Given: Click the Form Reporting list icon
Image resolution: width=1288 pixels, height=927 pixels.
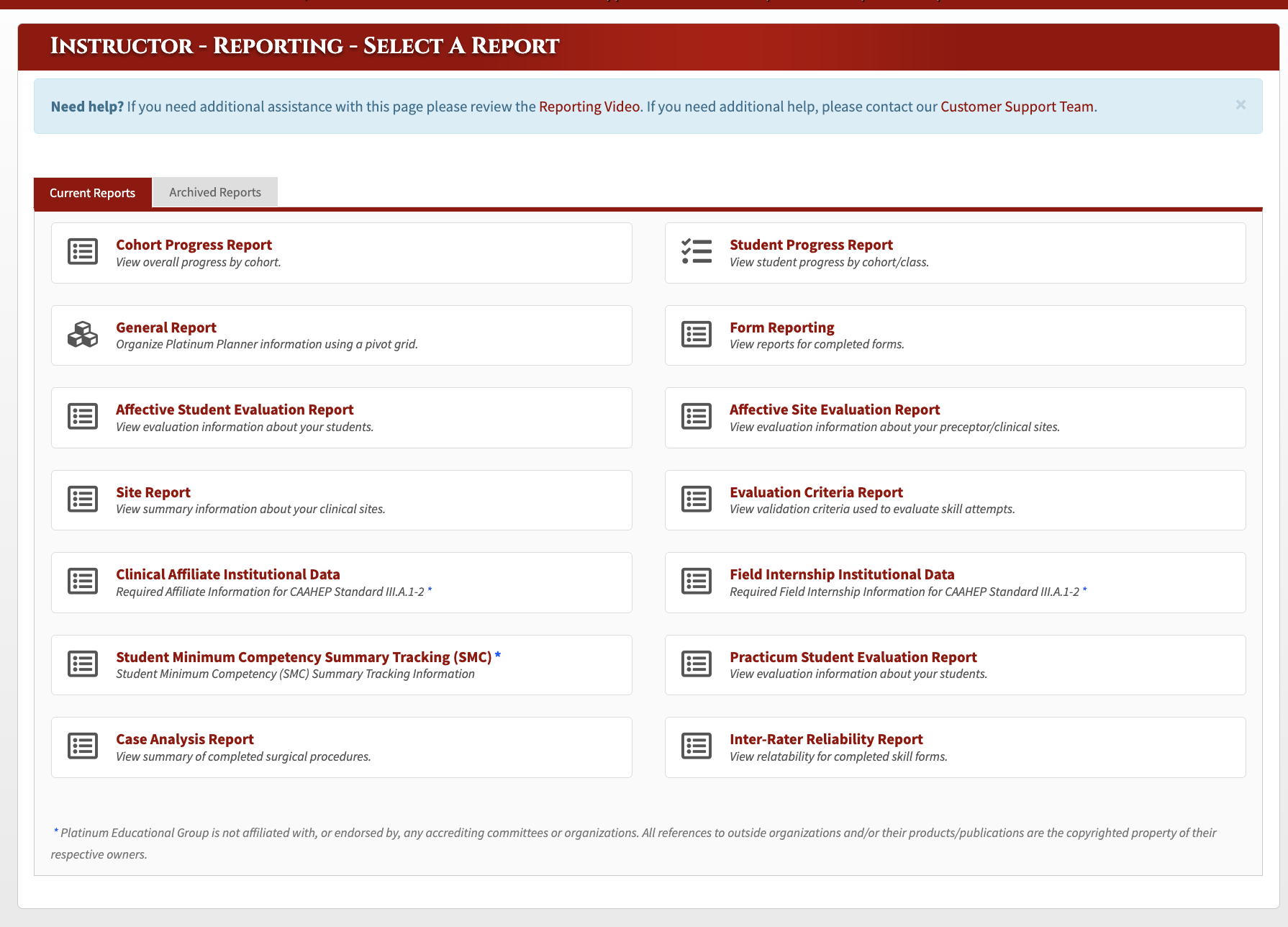Looking at the screenshot, I should click(697, 335).
